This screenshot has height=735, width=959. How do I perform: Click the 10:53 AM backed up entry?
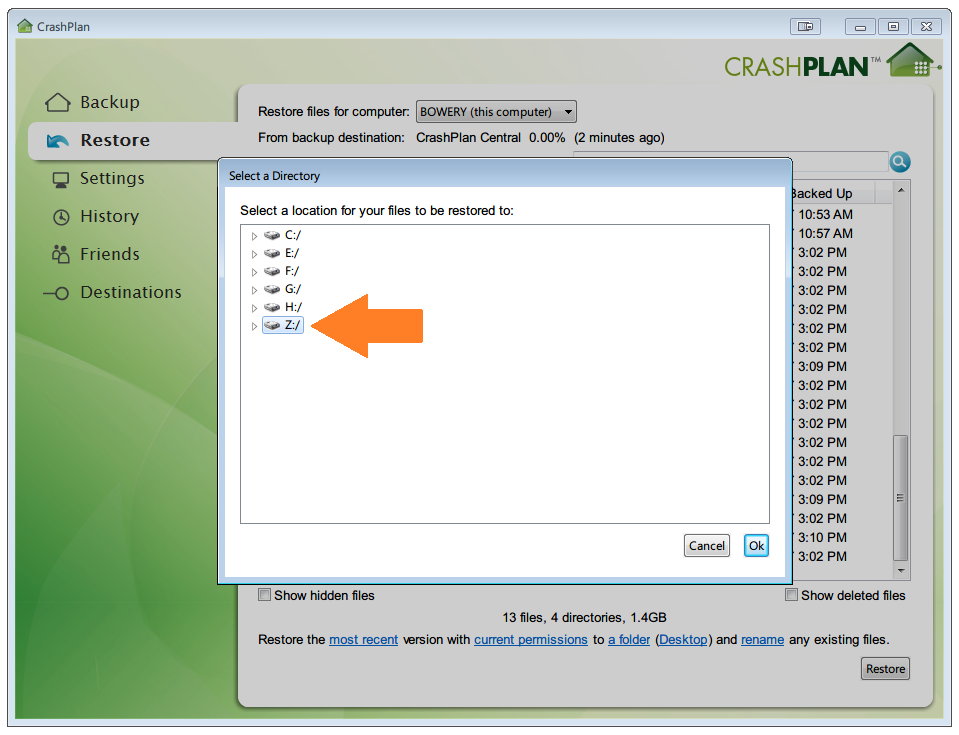(825, 215)
